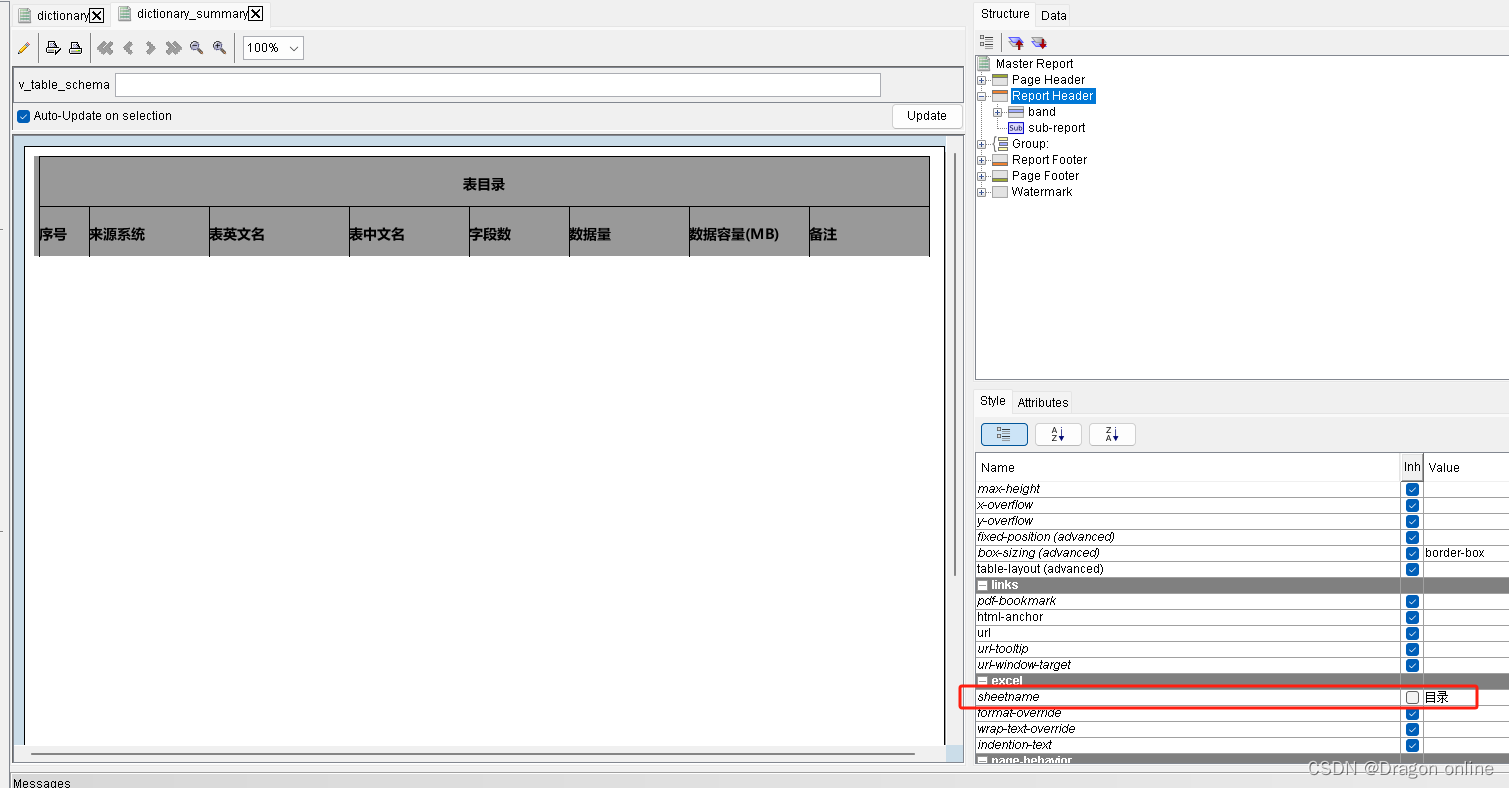Open the Structure tab
This screenshot has width=1509, height=788.
point(1005,13)
